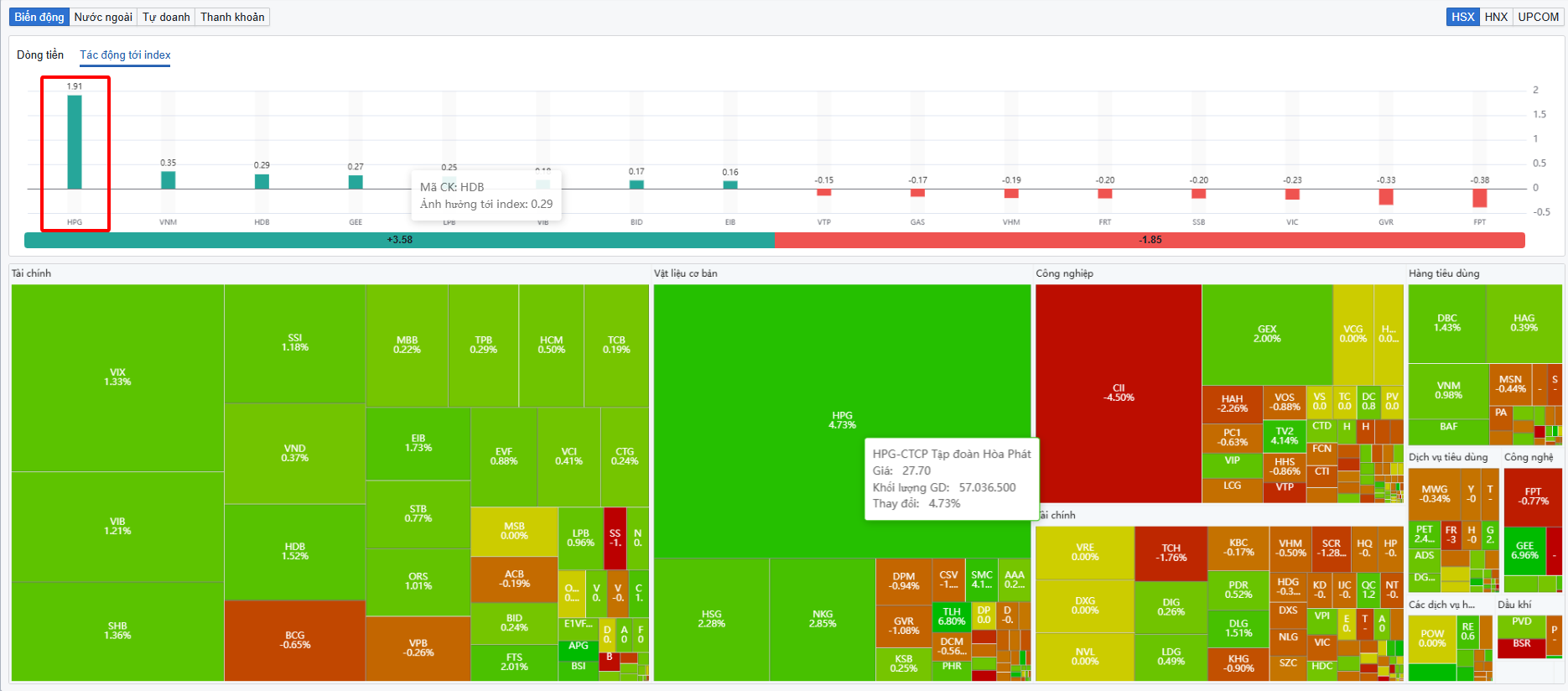1568x691 pixels.
Task: Open the BCG -0.65% treemap cell
Action: tap(295, 641)
